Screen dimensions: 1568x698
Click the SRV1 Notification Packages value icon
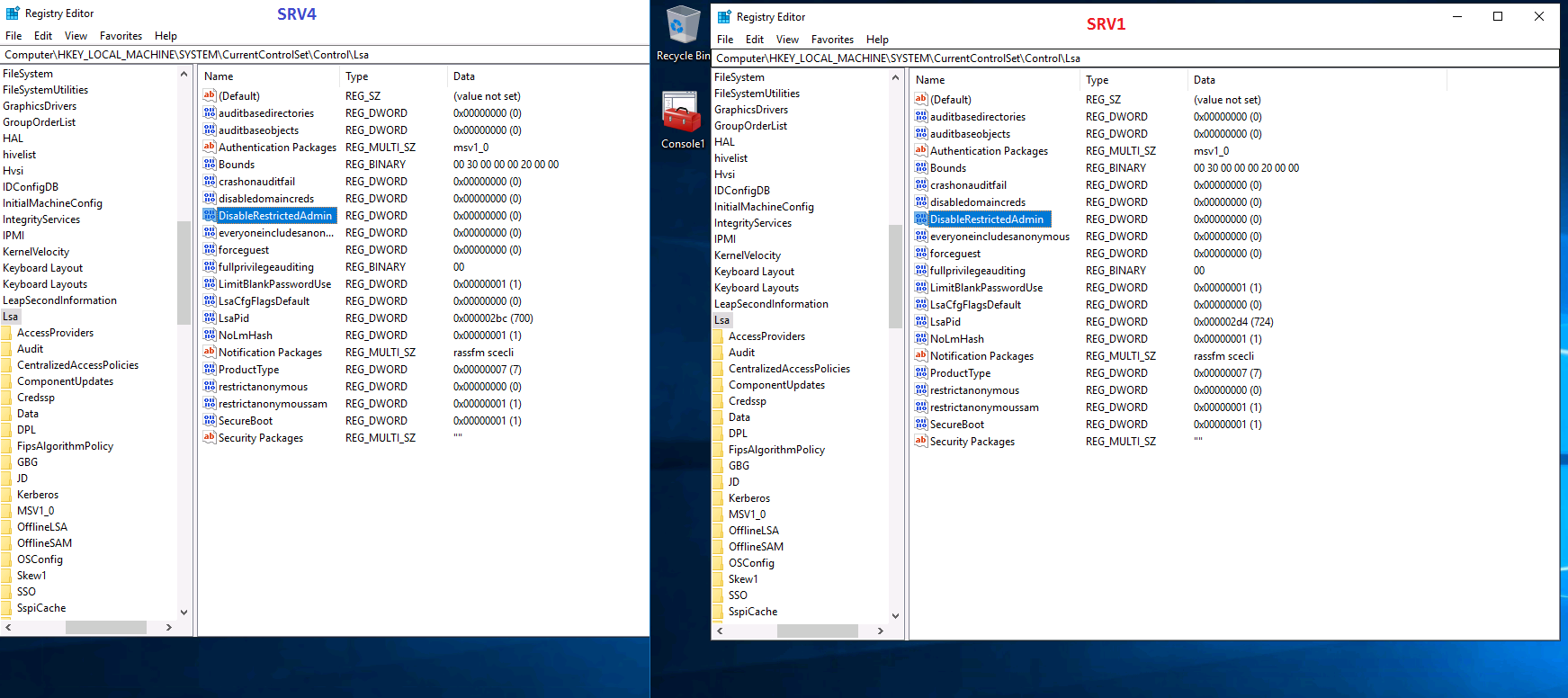tap(921, 355)
